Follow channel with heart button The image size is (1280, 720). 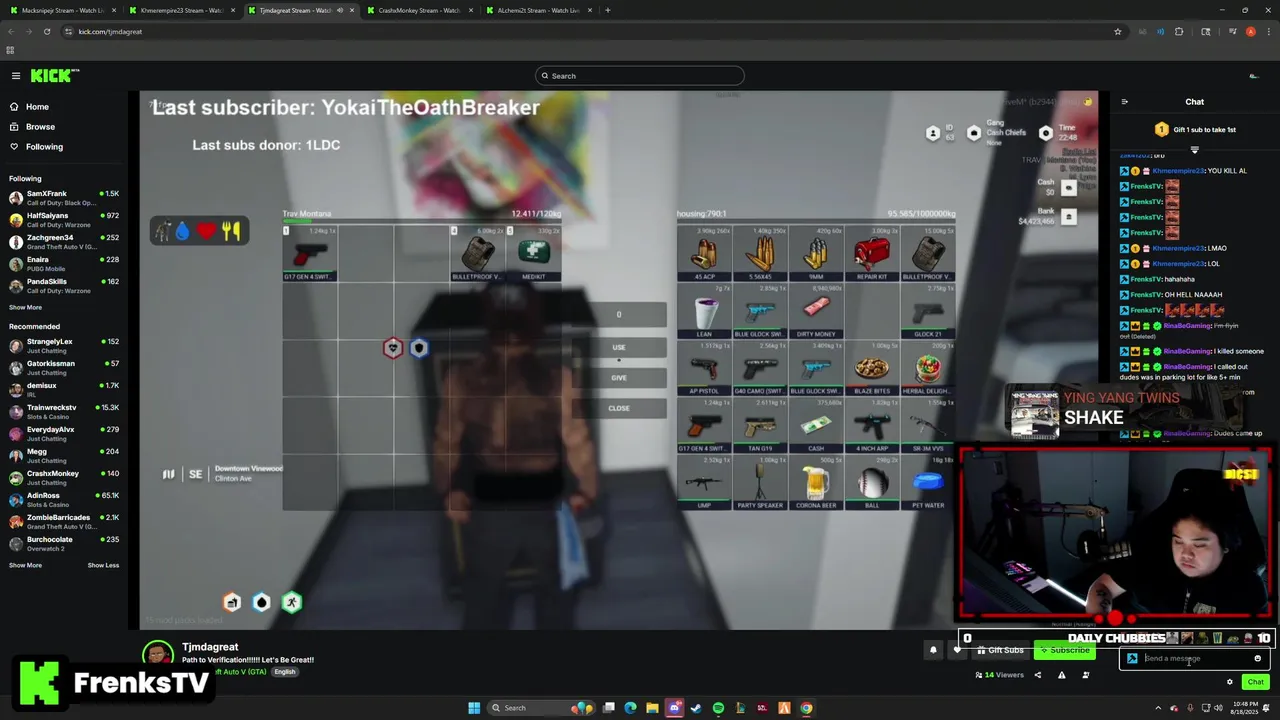[957, 650]
